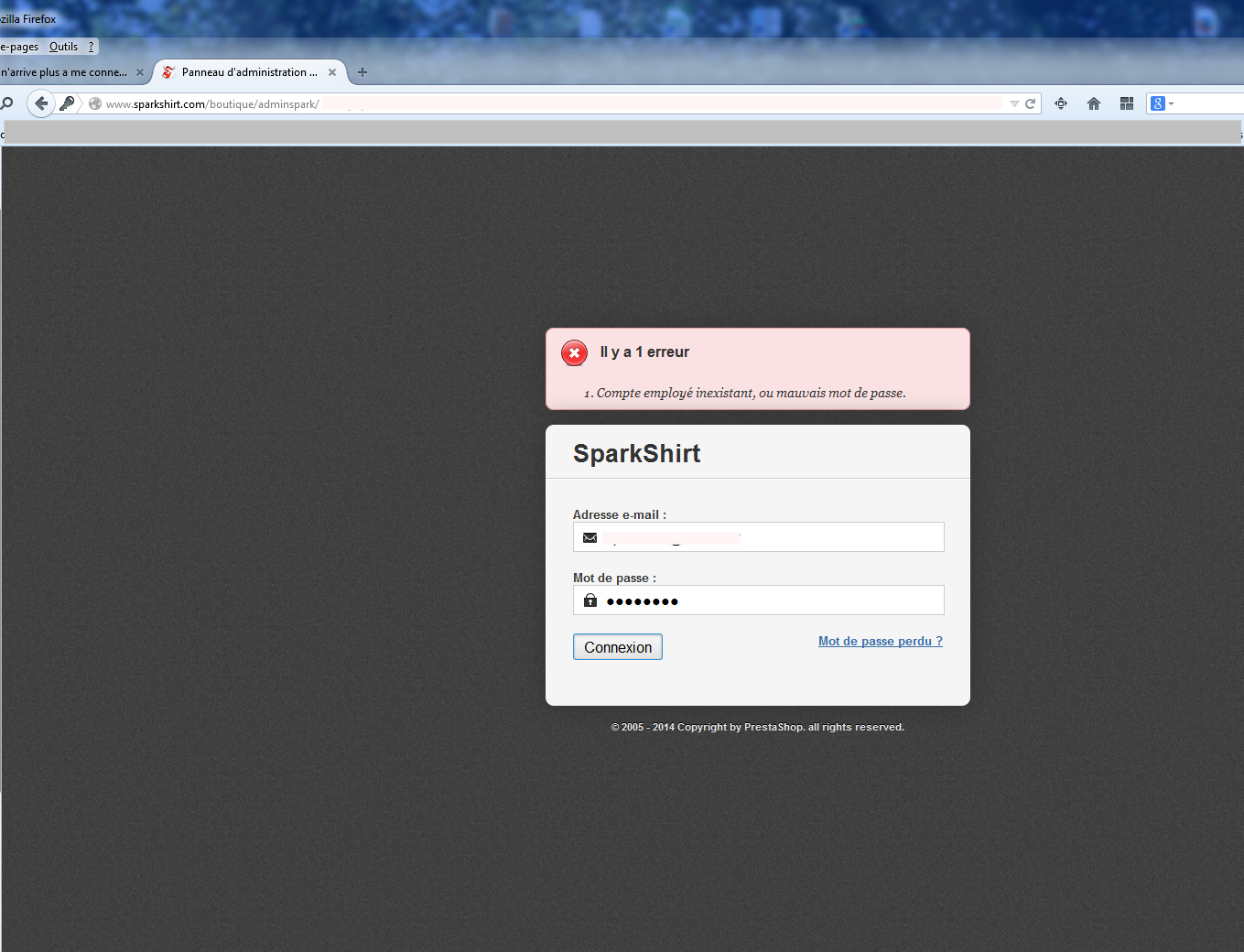Image resolution: width=1244 pixels, height=952 pixels.
Task: Open a new tab with the plus button
Action: [x=362, y=72]
